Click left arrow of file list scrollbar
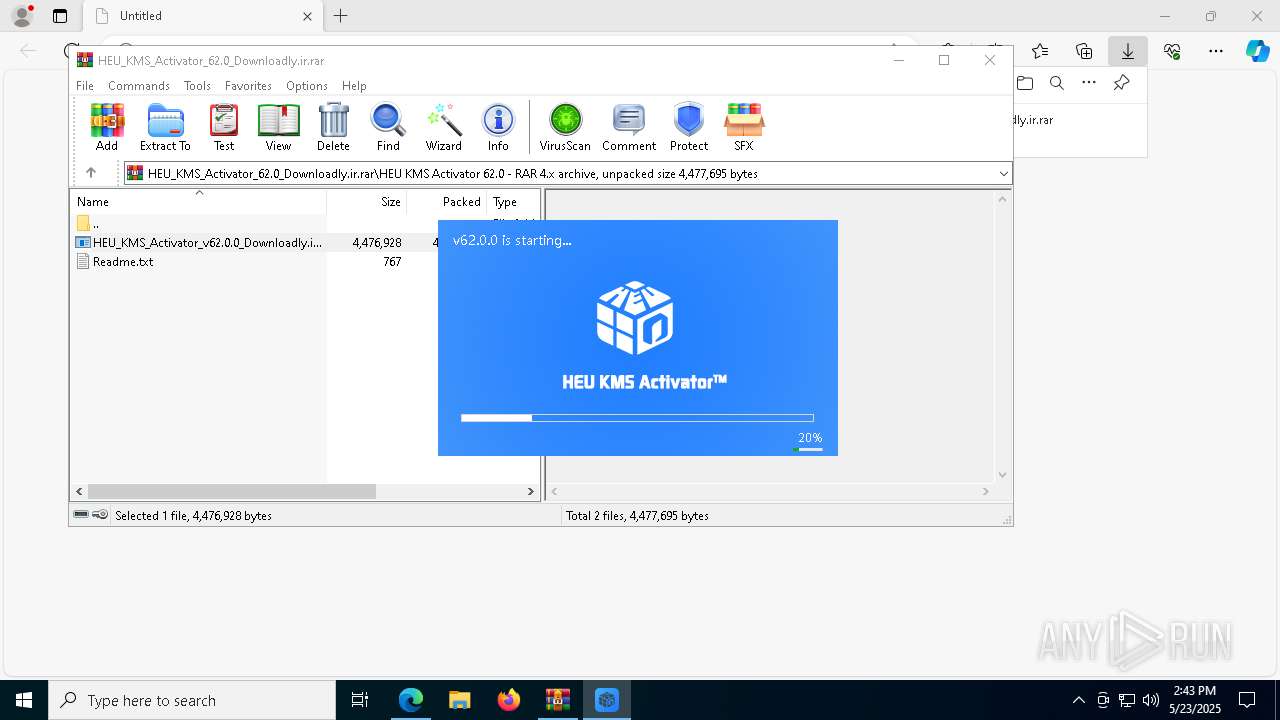 click(x=79, y=491)
